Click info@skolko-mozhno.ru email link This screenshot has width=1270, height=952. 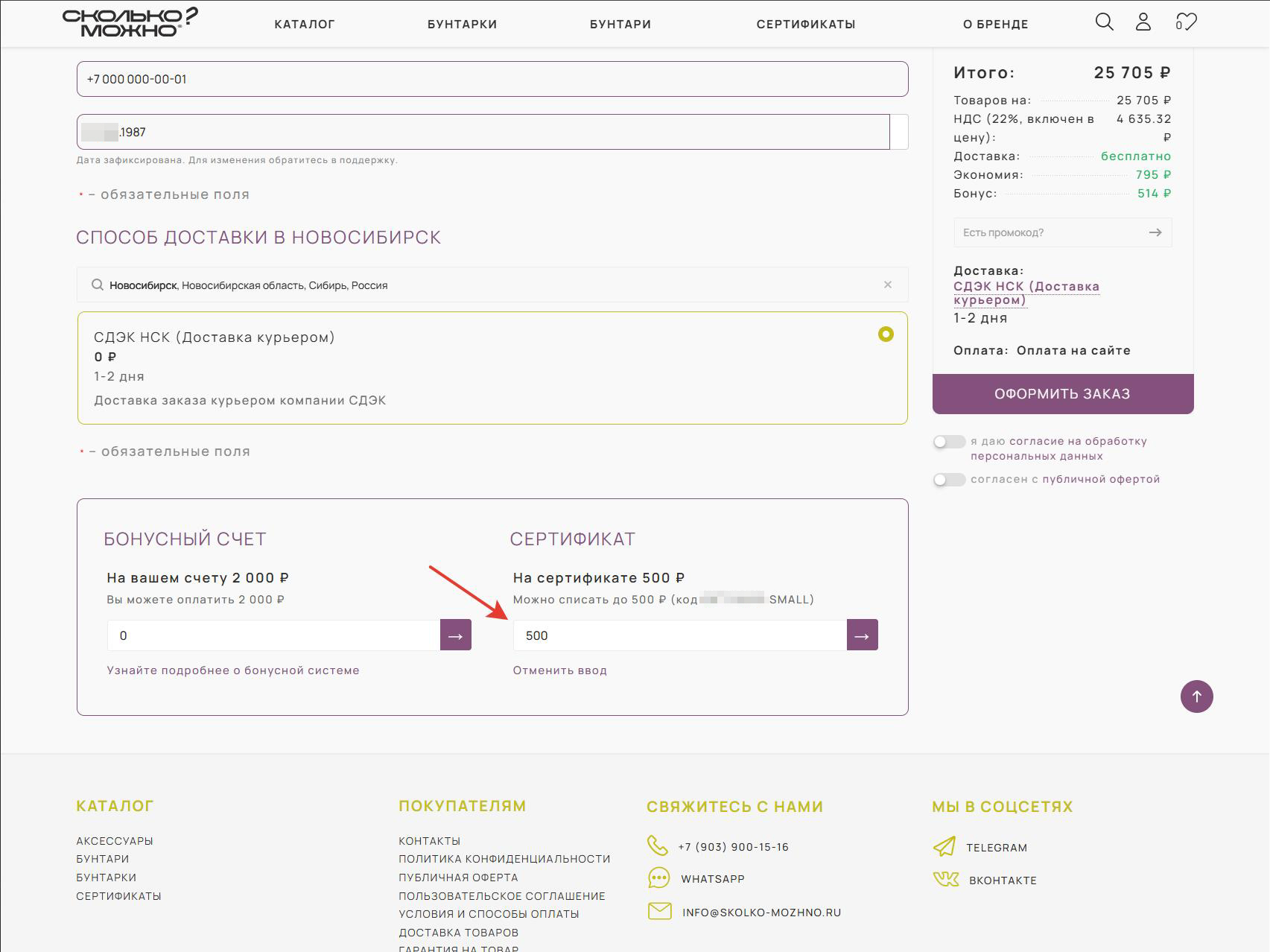[761, 913]
